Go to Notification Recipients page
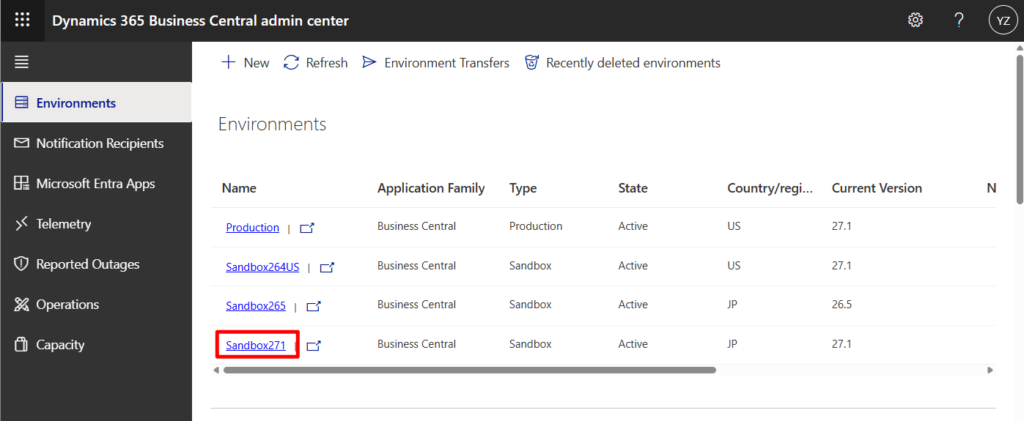The image size is (1024, 421). (99, 143)
